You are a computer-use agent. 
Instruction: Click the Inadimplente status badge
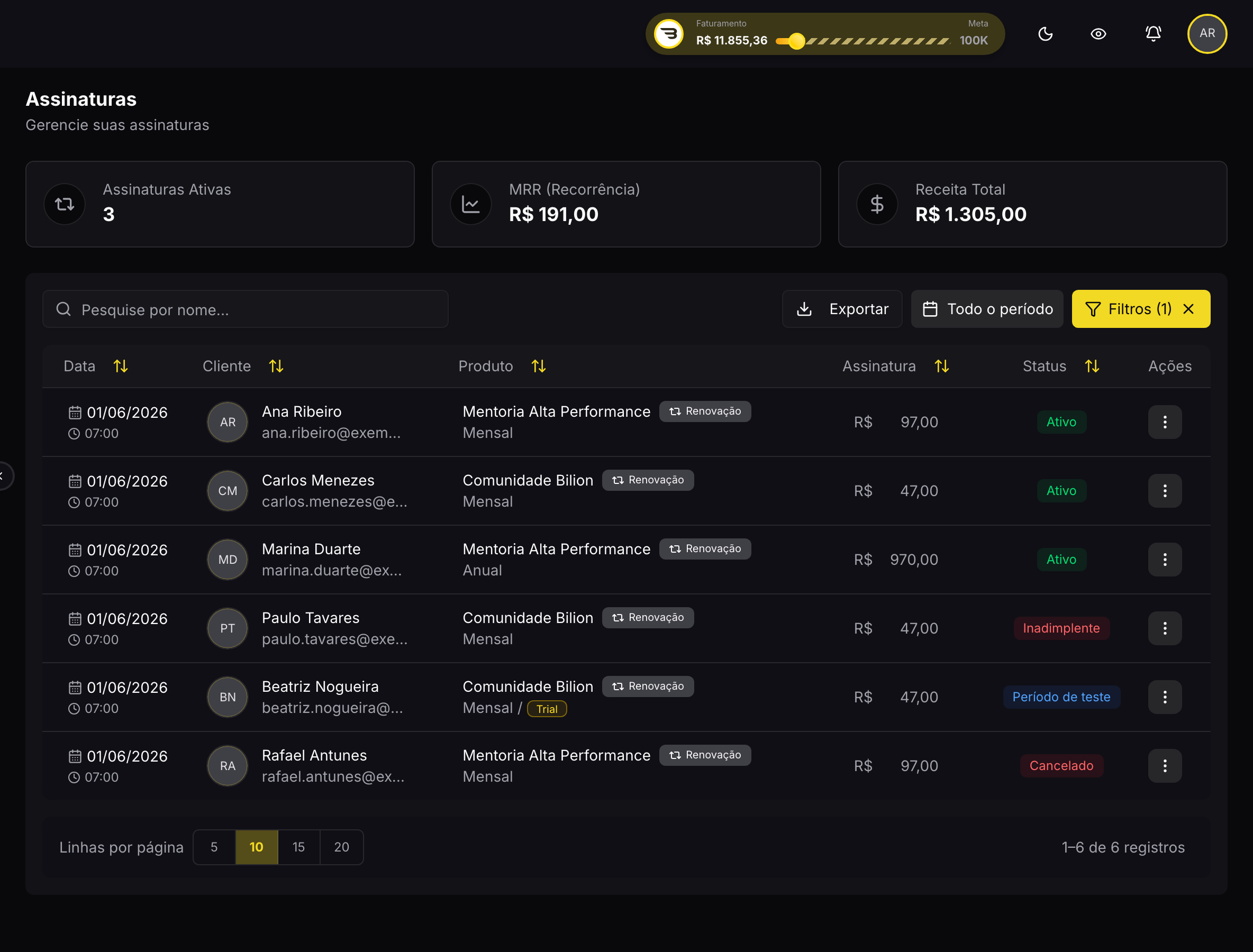[x=1061, y=628]
